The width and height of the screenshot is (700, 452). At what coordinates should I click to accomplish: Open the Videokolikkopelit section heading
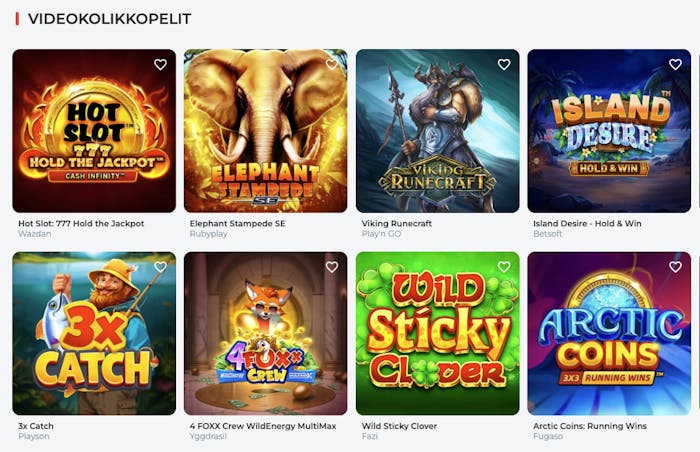pyautogui.click(x=109, y=19)
